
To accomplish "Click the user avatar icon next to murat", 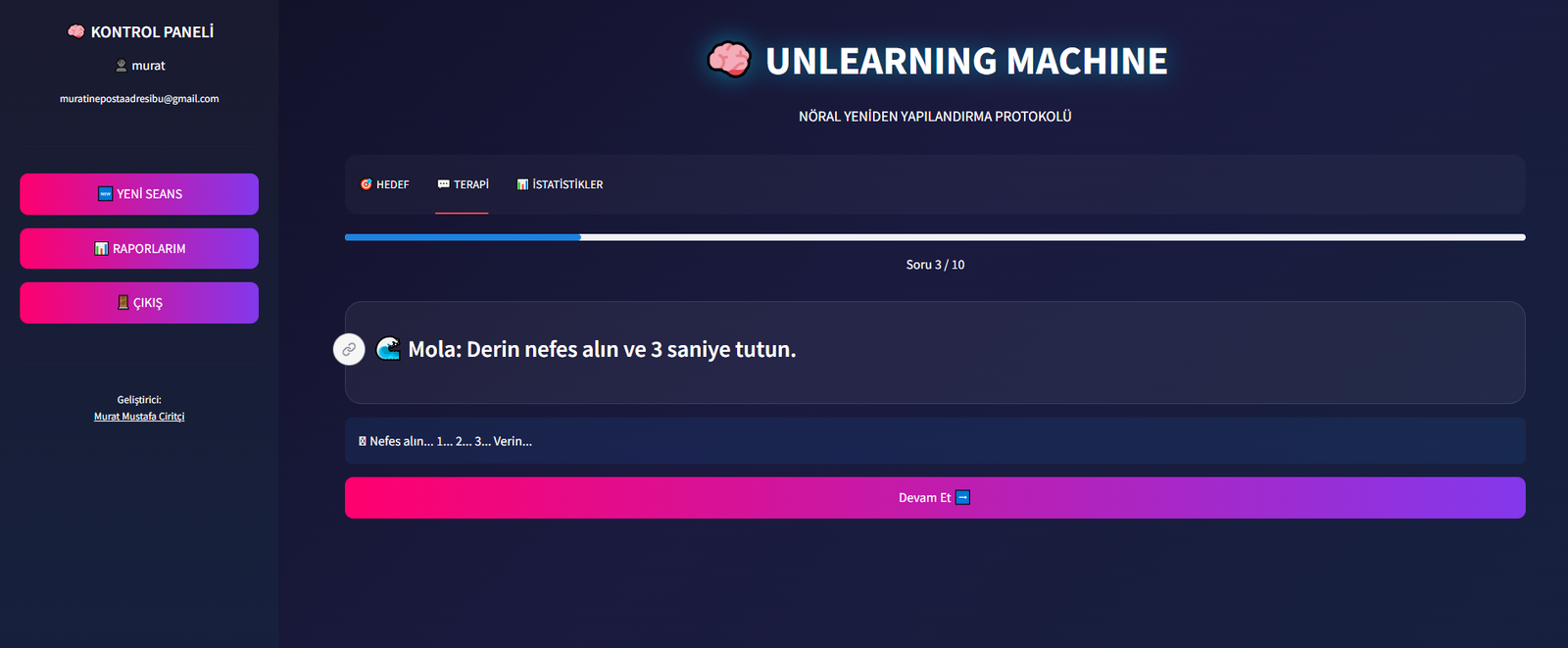I will (122, 66).
